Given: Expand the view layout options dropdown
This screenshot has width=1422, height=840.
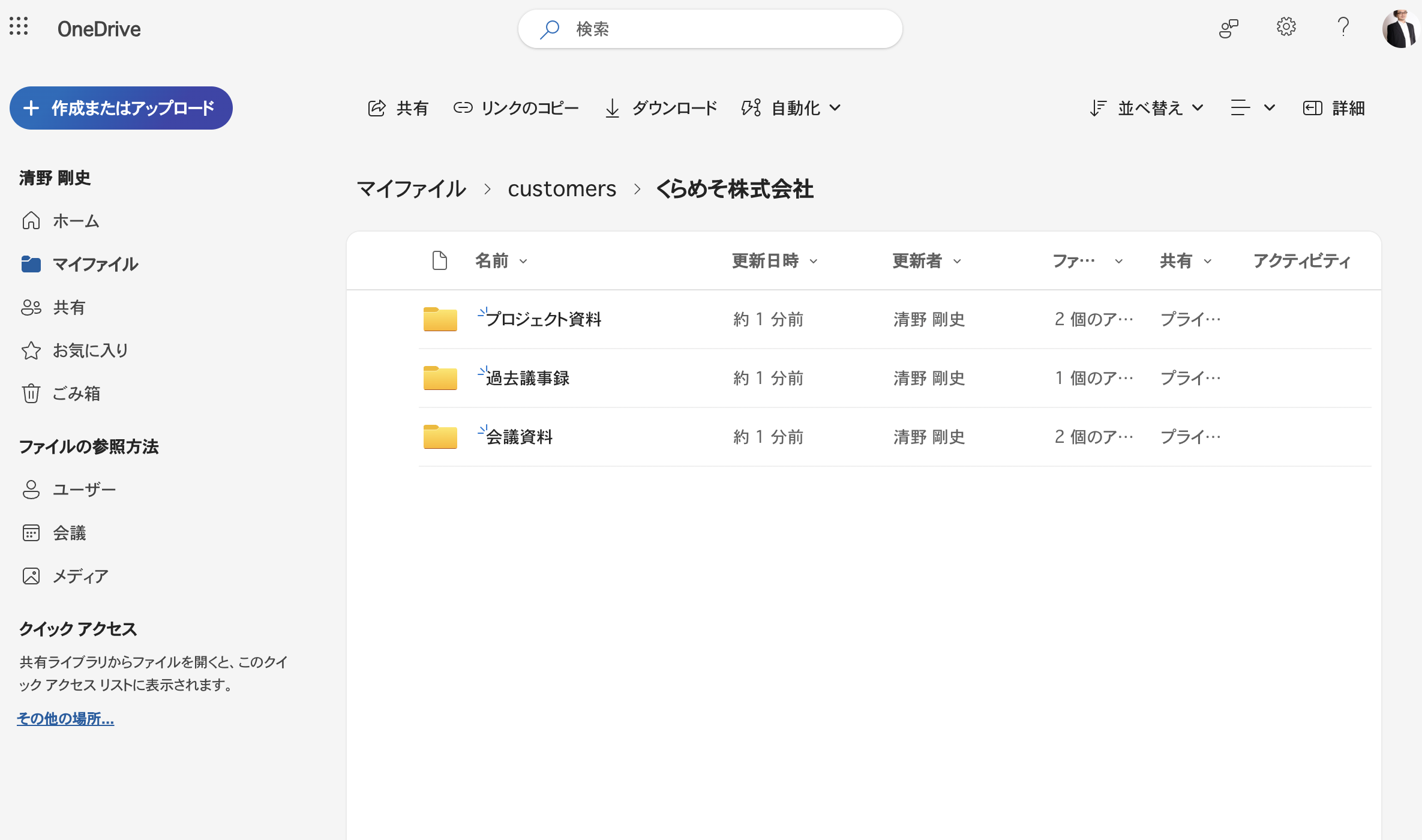Looking at the screenshot, I should 1253,108.
